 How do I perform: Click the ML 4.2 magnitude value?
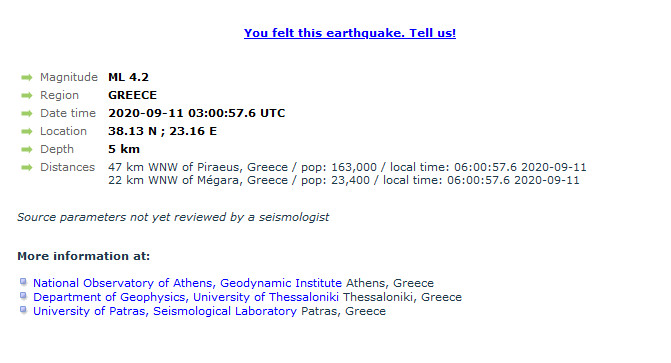(128, 77)
